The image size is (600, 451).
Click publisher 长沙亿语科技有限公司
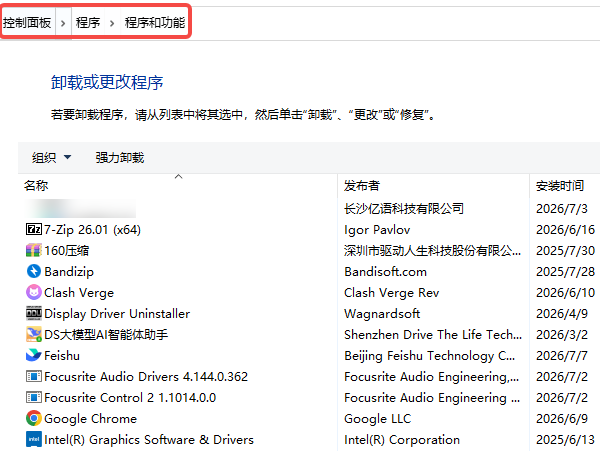(404, 208)
